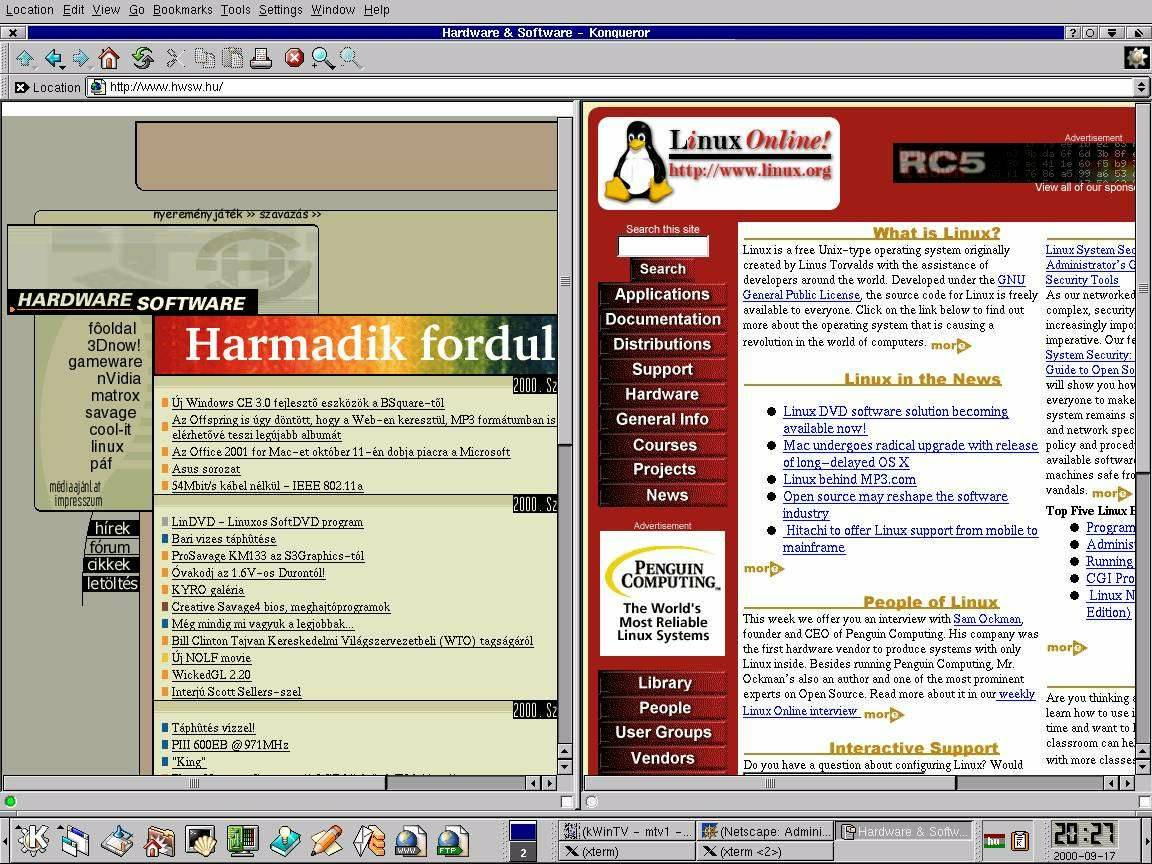Click the left pane horizontal scrollbar thumb
Screen dimensions: 1152x864
click(x=195, y=783)
